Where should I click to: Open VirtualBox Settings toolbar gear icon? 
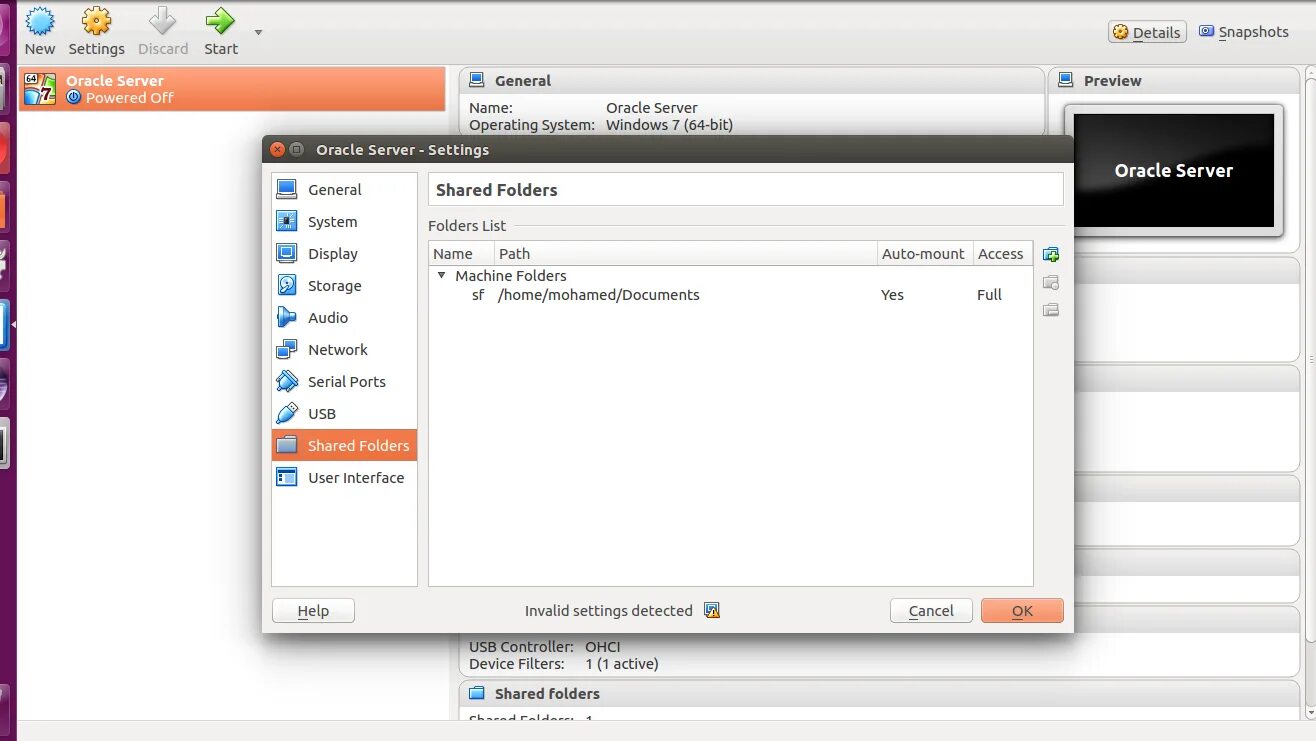[x=96, y=21]
